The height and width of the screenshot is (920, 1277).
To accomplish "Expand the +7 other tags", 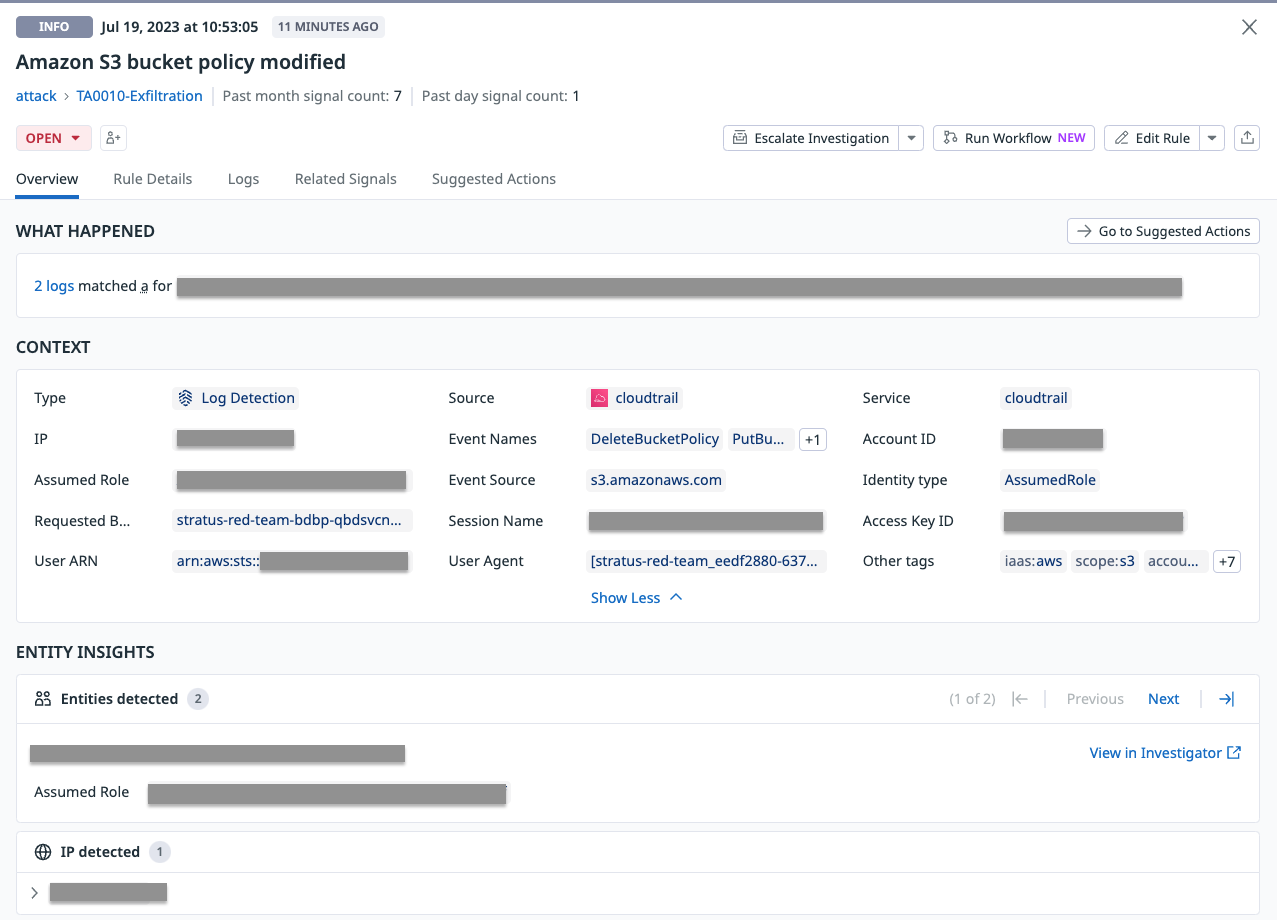I will 1226,561.
